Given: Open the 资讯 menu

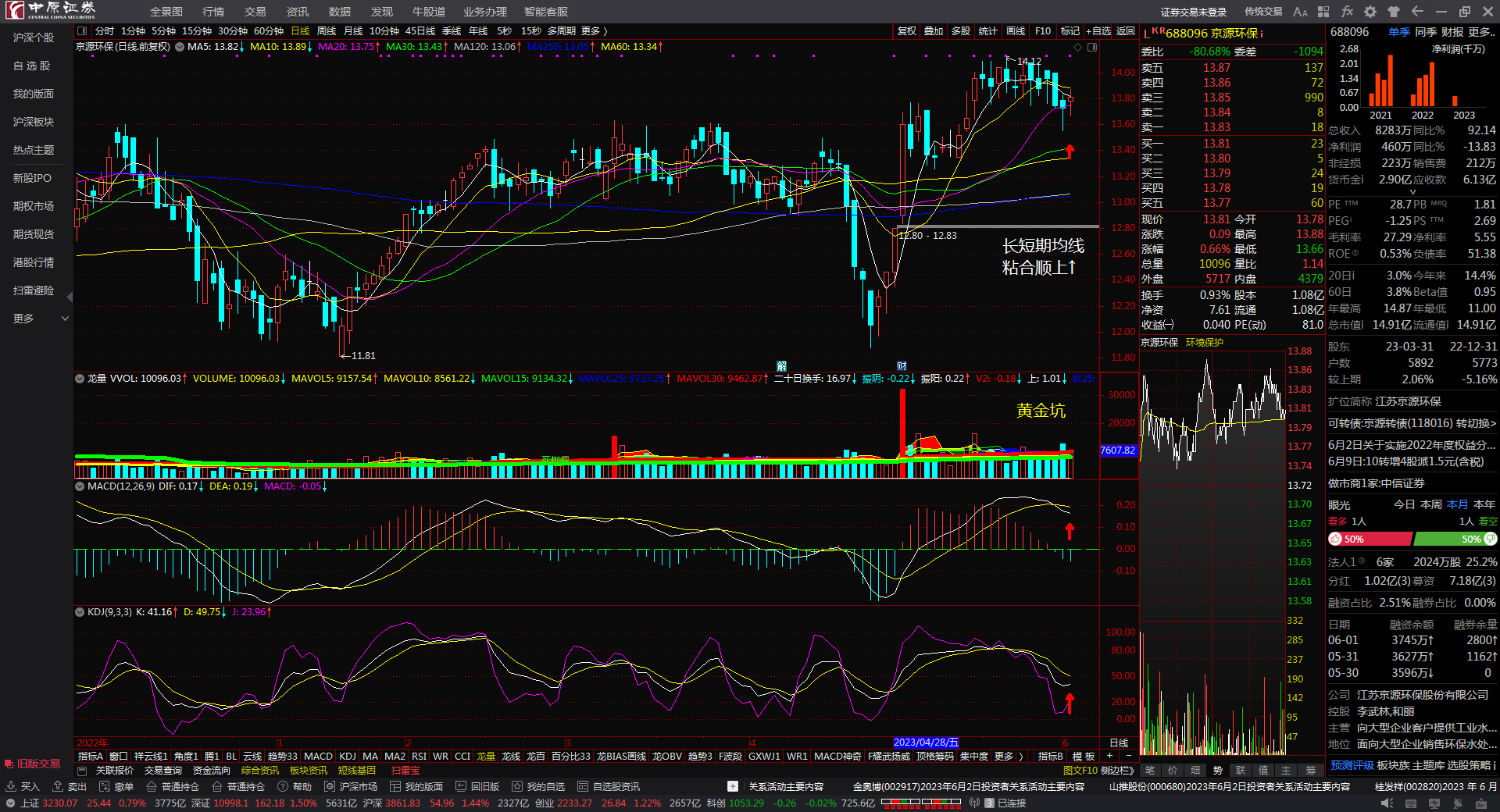Looking at the screenshot, I should tap(298, 12).
